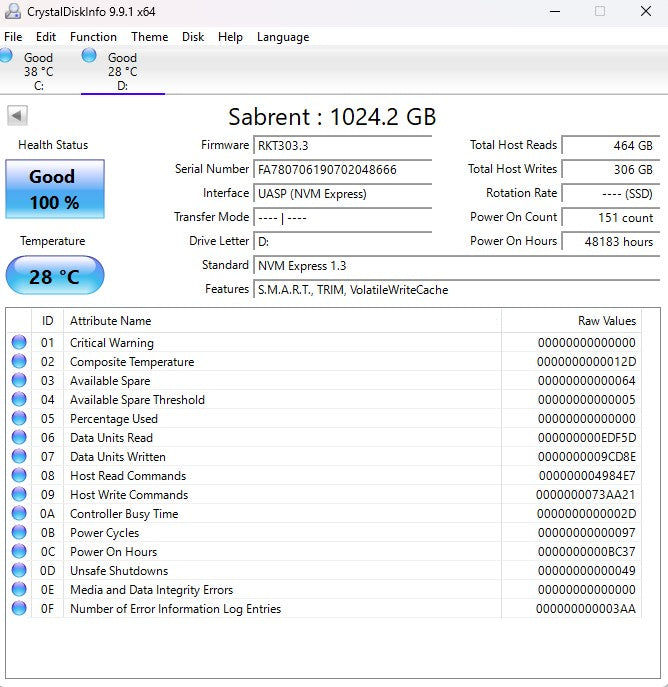
Task: Click the 28 °C temperature button
Action: coord(55,276)
